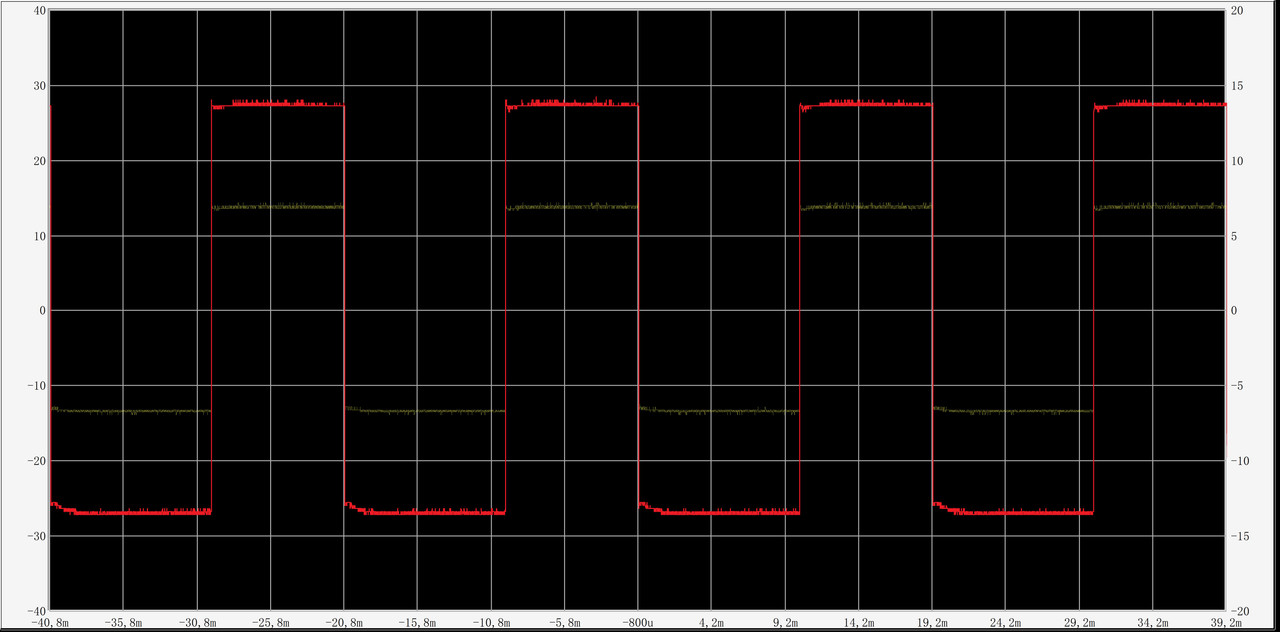1280x632 pixels.
Task: Click the -10,8m time axis label
Action: tap(491, 622)
